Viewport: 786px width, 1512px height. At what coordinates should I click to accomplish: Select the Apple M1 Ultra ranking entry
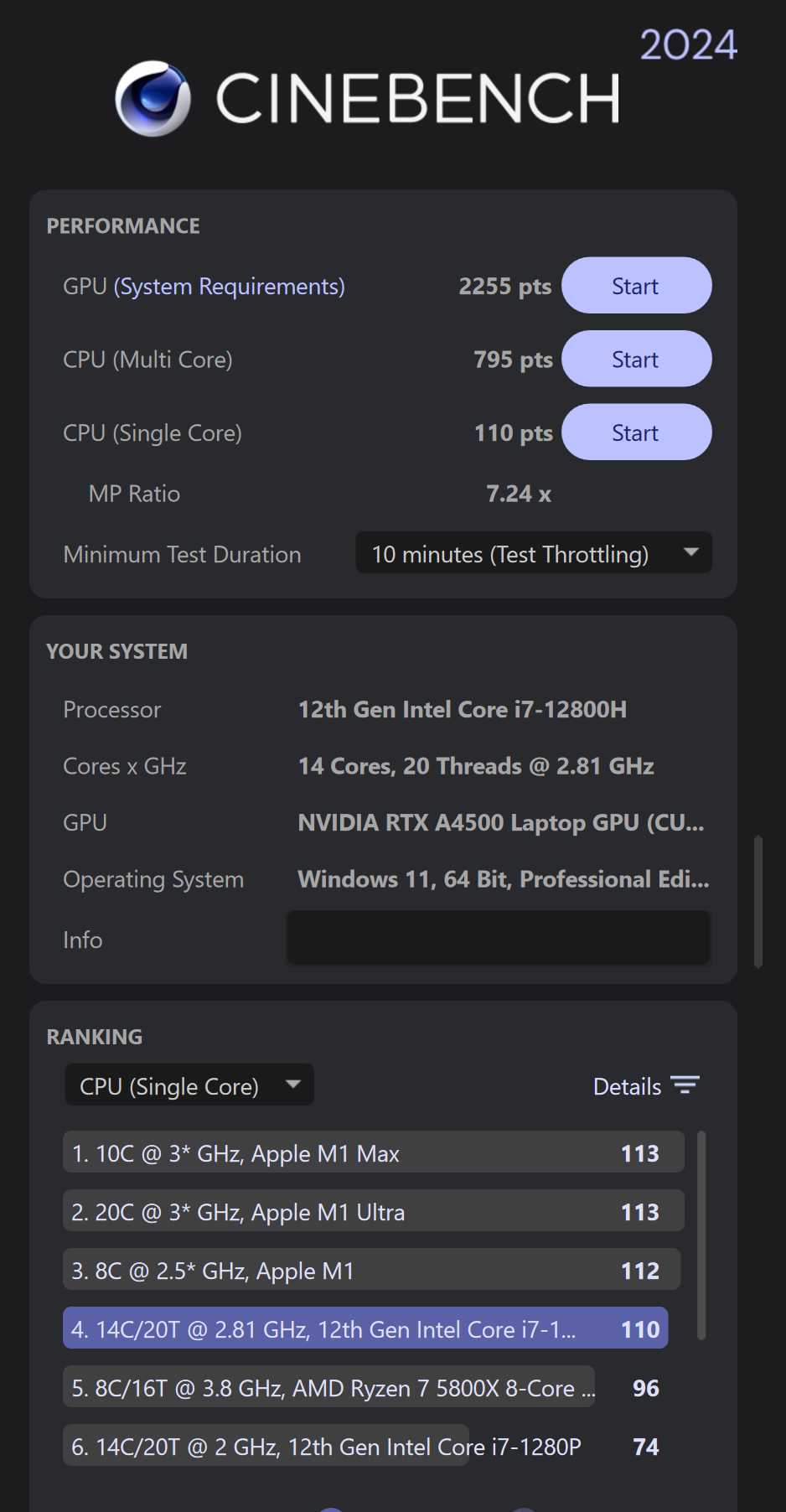[373, 1211]
